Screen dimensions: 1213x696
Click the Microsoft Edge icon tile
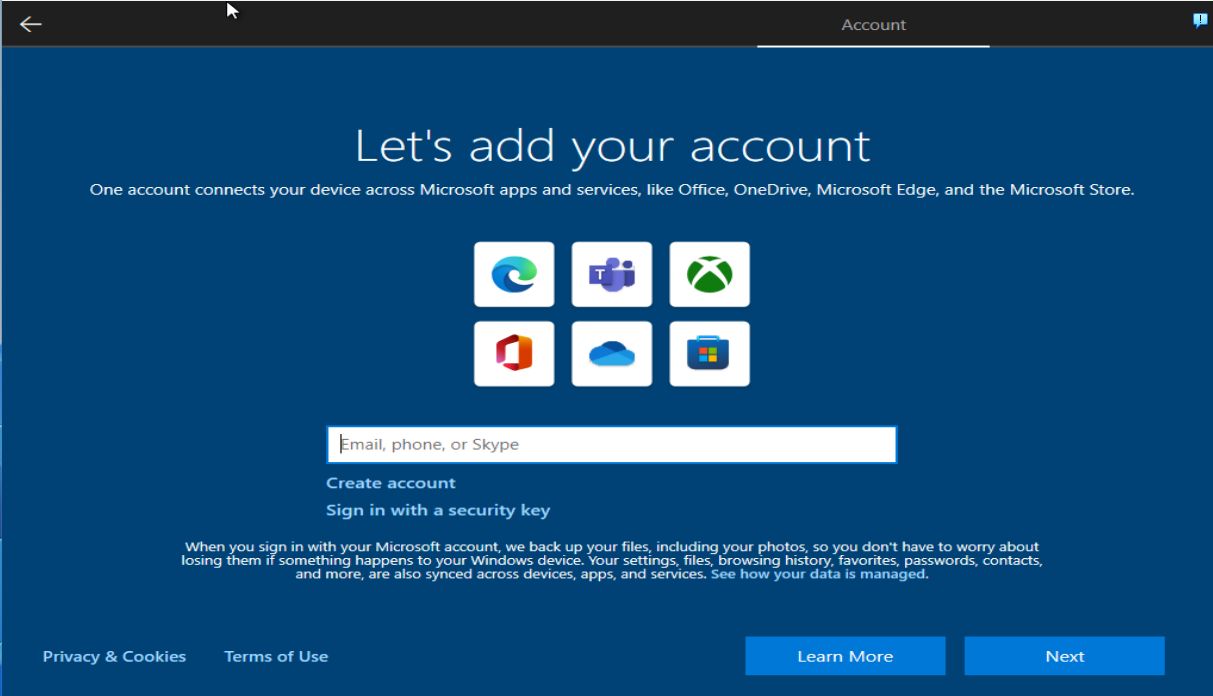click(x=514, y=274)
